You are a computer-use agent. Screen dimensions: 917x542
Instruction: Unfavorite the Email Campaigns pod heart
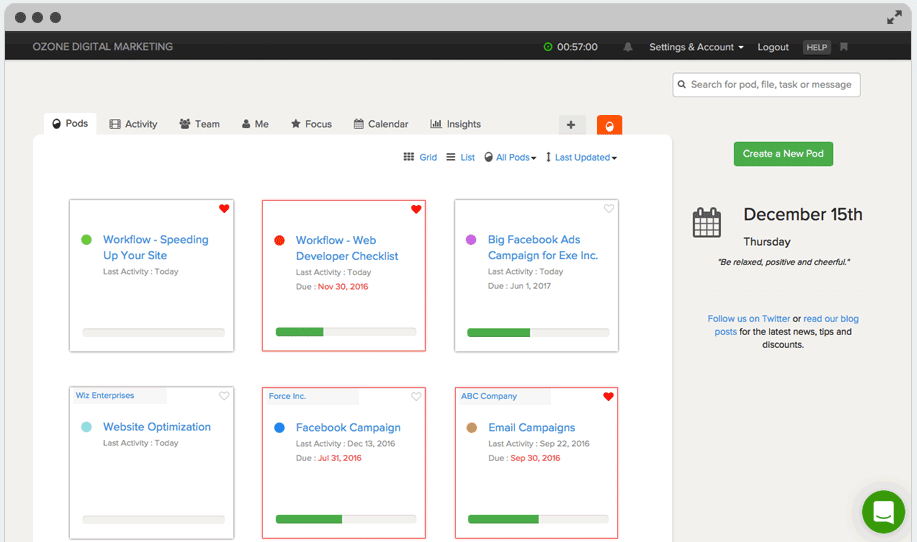(608, 396)
